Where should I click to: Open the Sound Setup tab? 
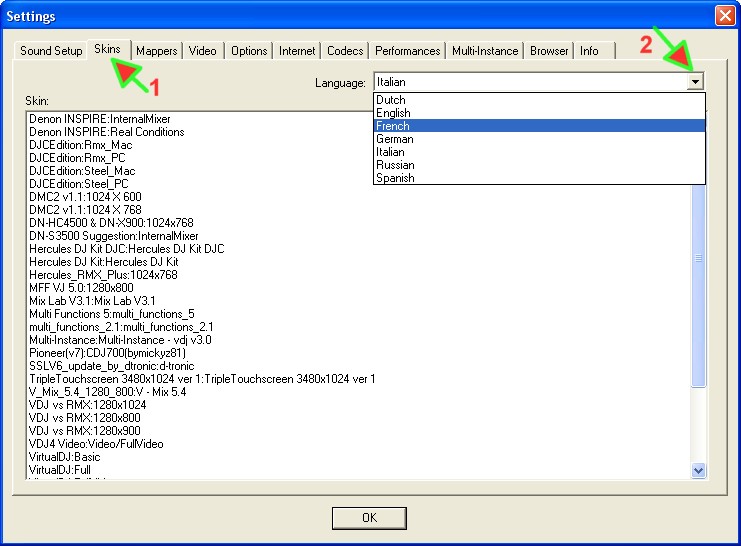[x=51, y=51]
